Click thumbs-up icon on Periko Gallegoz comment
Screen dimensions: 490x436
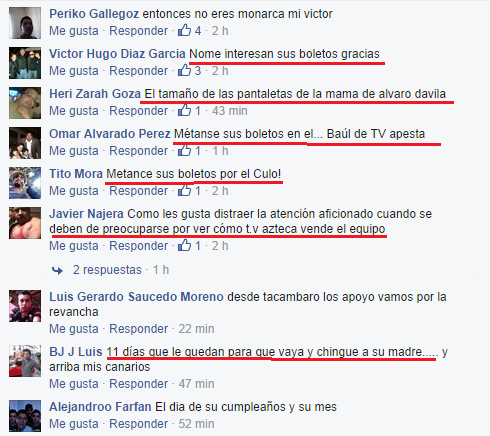184,30
